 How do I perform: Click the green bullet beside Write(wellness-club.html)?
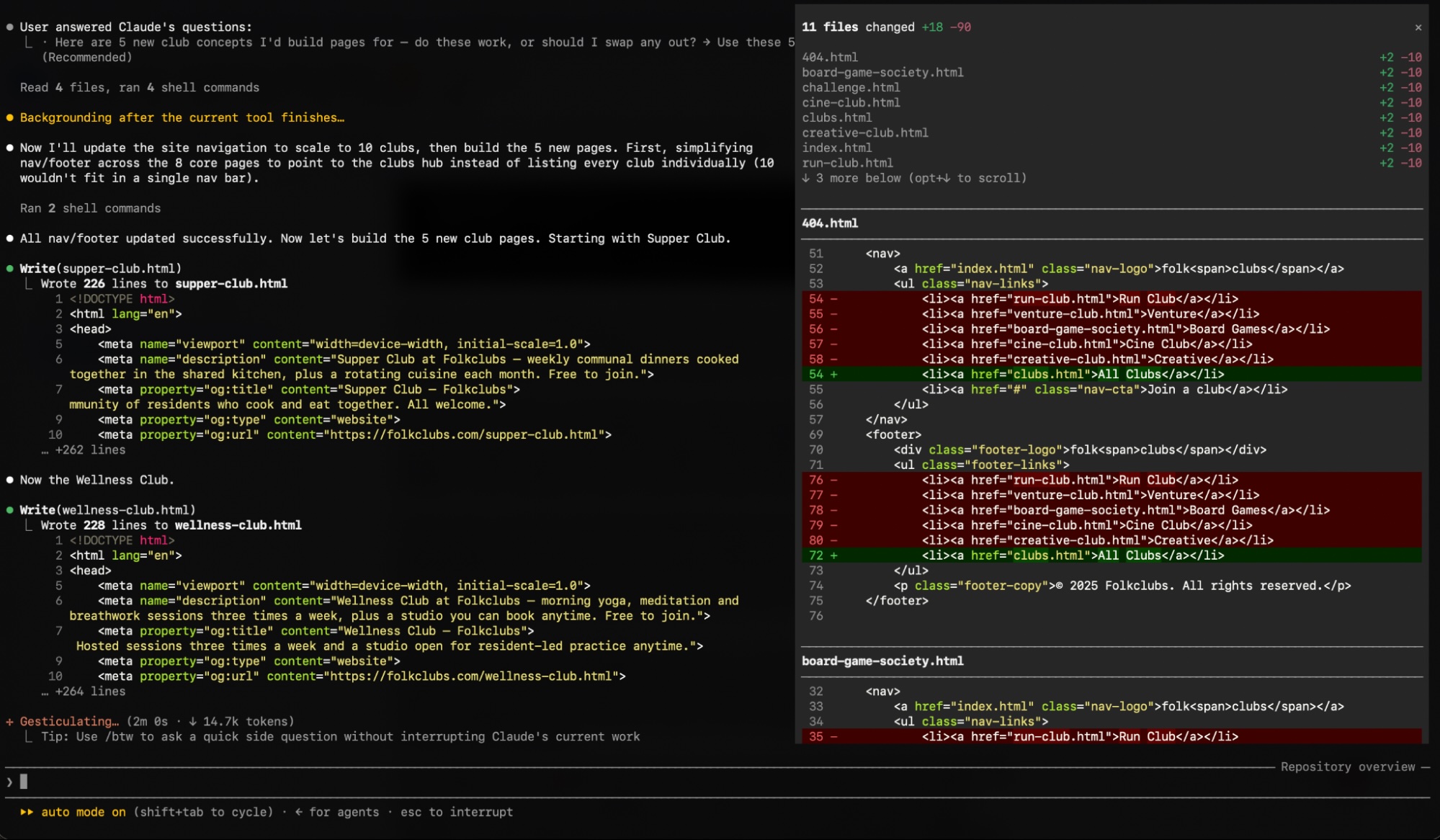(x=9, y=510)
